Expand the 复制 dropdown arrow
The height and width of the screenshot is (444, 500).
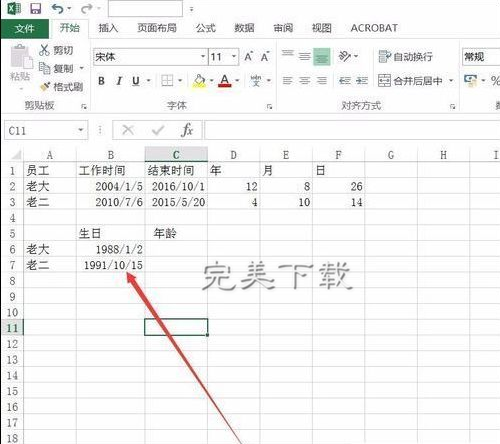click(x=82, y=68)
